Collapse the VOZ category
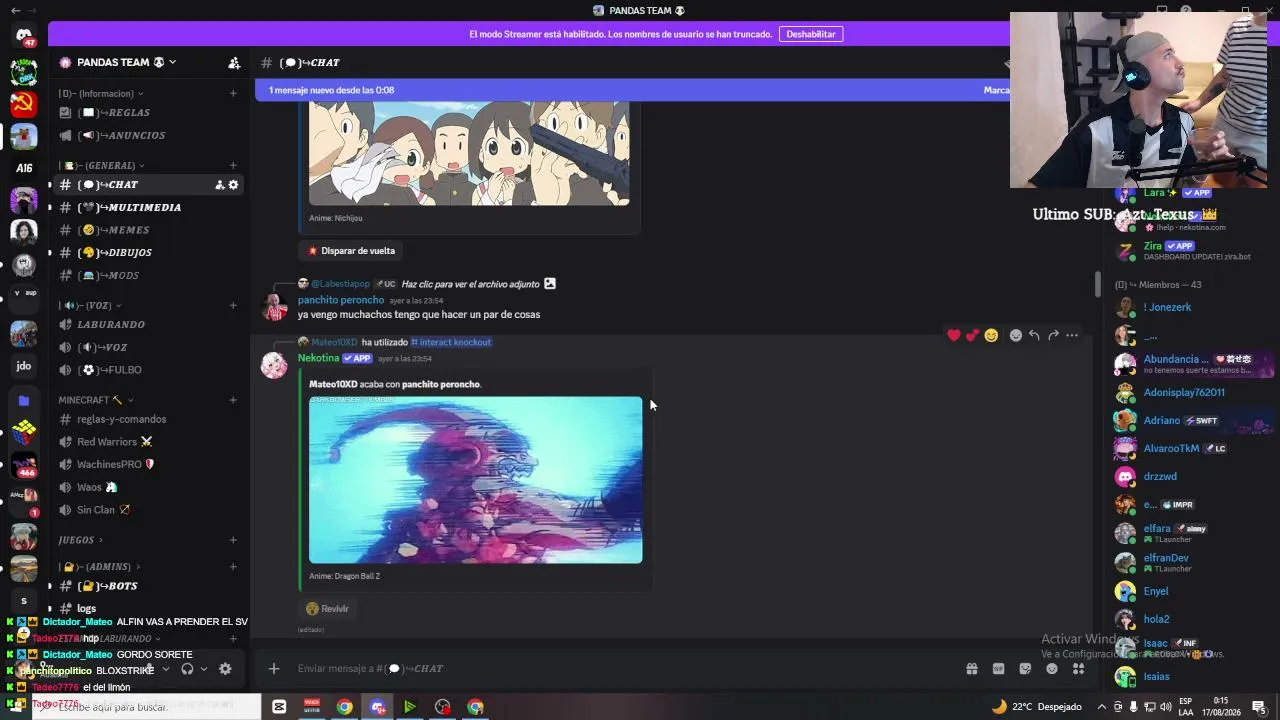The image size is (1280, 720). [x=90, y=306]
